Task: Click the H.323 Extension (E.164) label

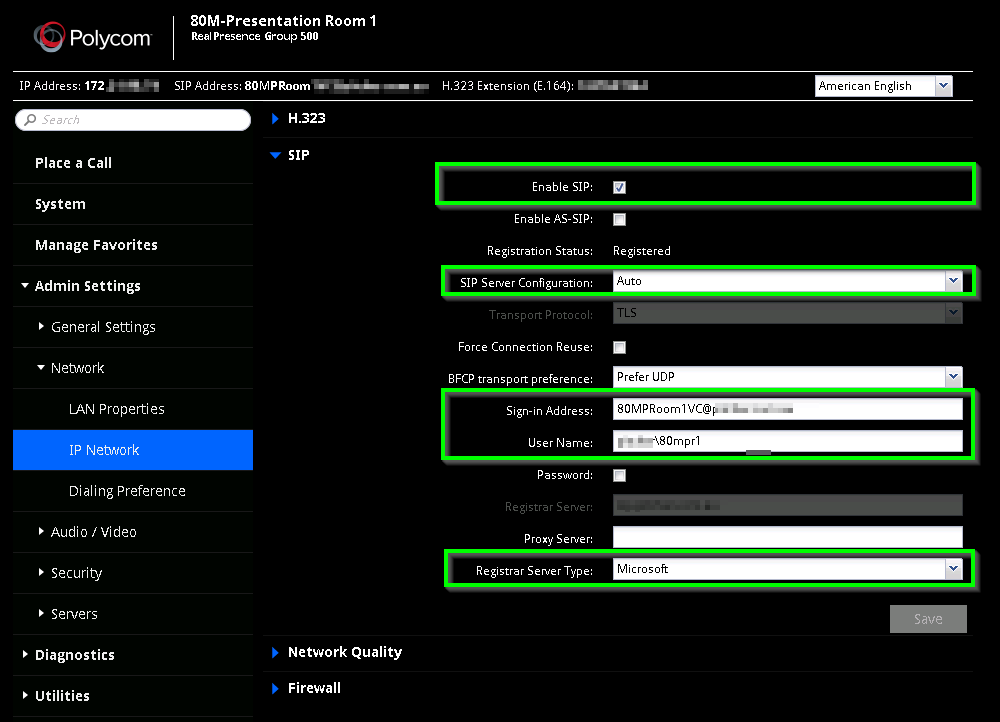Action: tap(508, 86)
